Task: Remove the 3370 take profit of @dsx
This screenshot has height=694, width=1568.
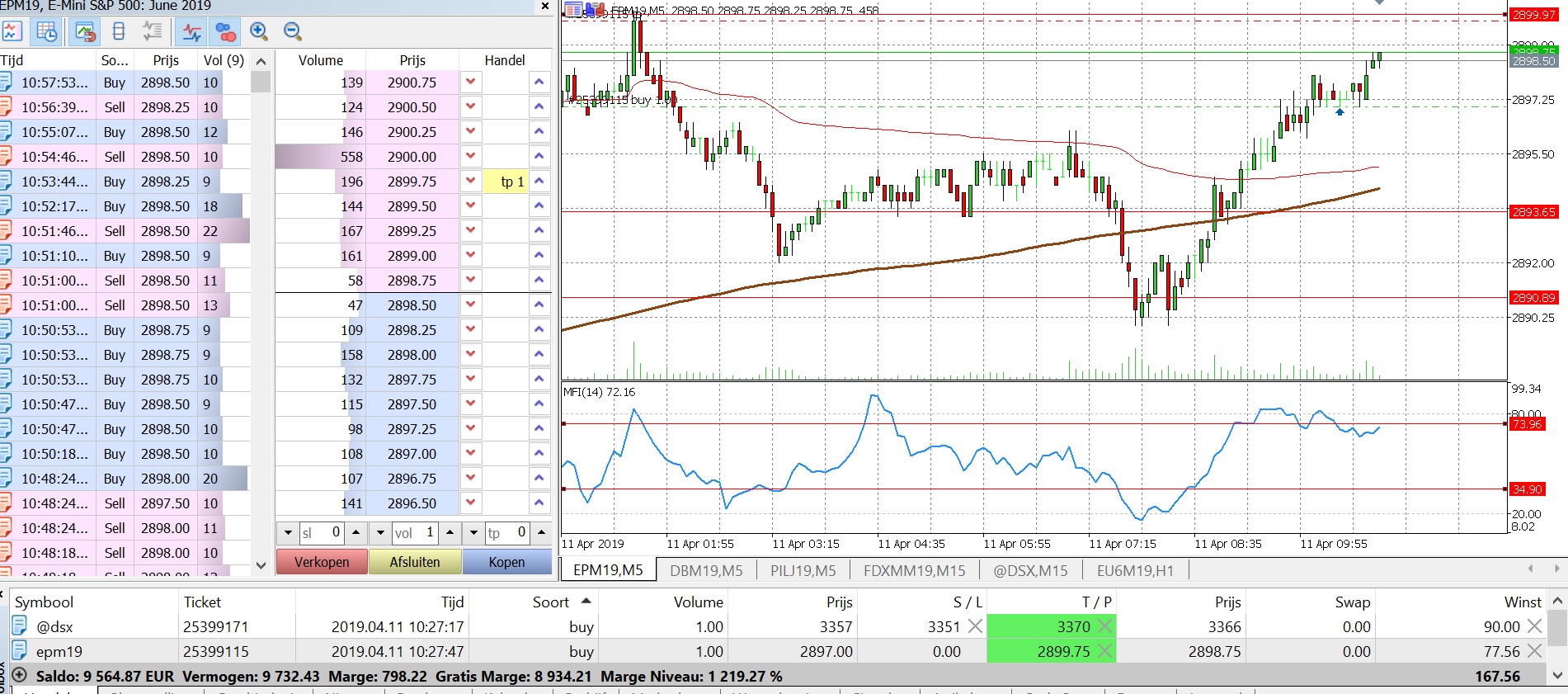Action: pyautogui.click(x=1105, y=626)
